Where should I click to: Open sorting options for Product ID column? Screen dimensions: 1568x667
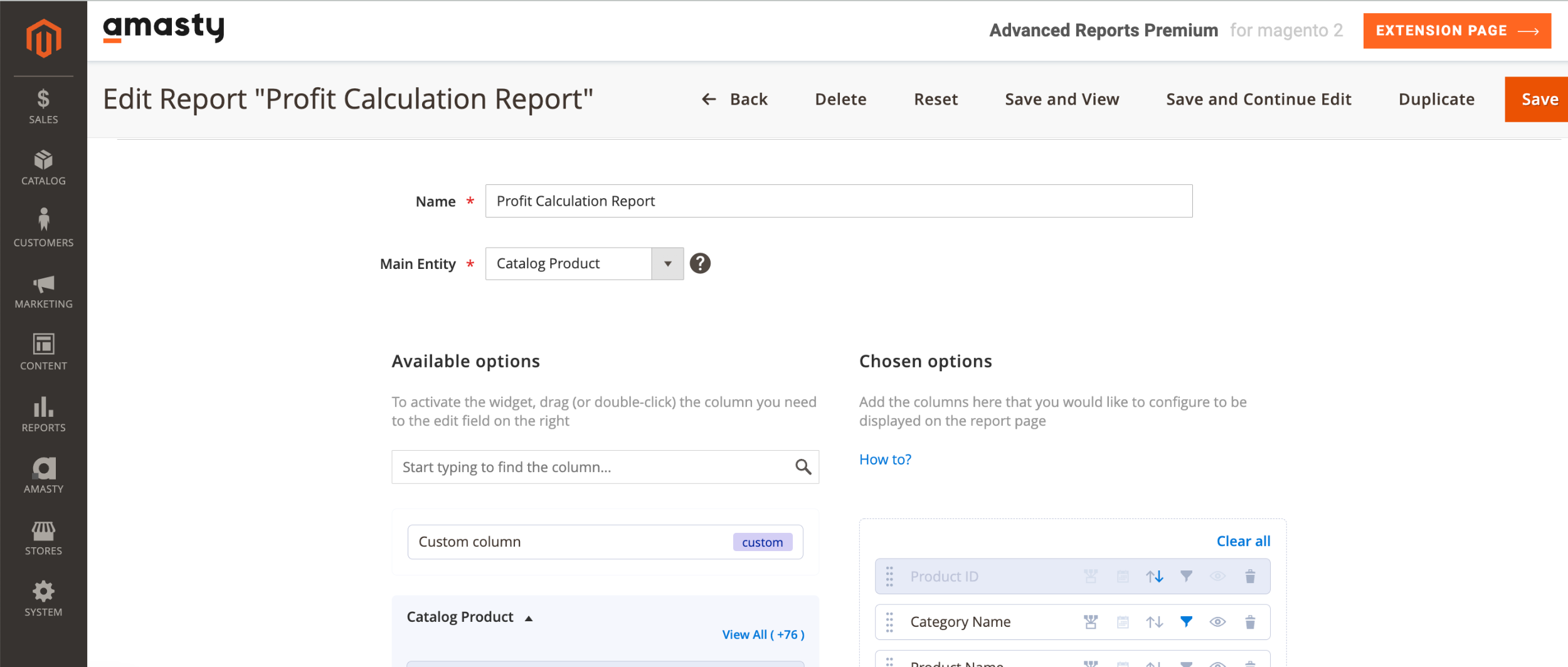point(1154,575)
